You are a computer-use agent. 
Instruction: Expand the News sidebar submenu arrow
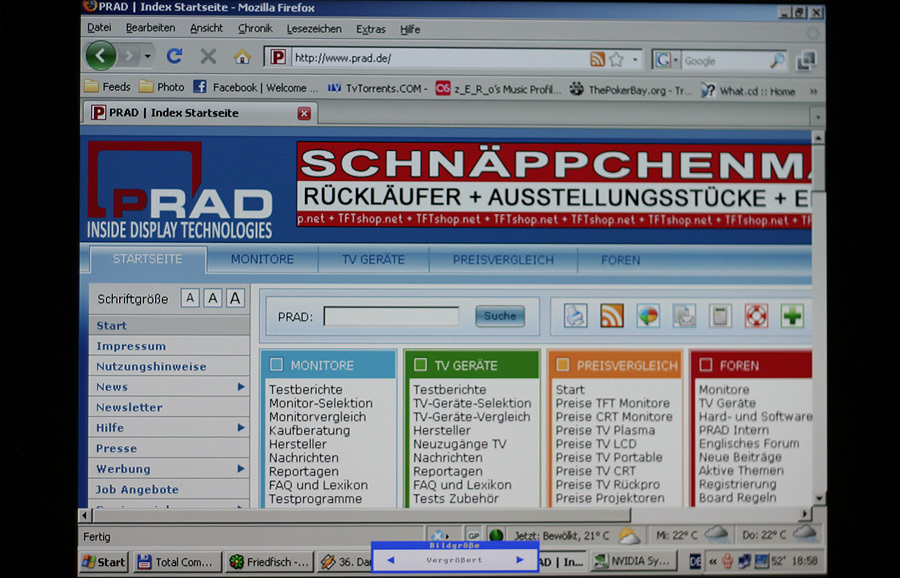click(241, 387)
